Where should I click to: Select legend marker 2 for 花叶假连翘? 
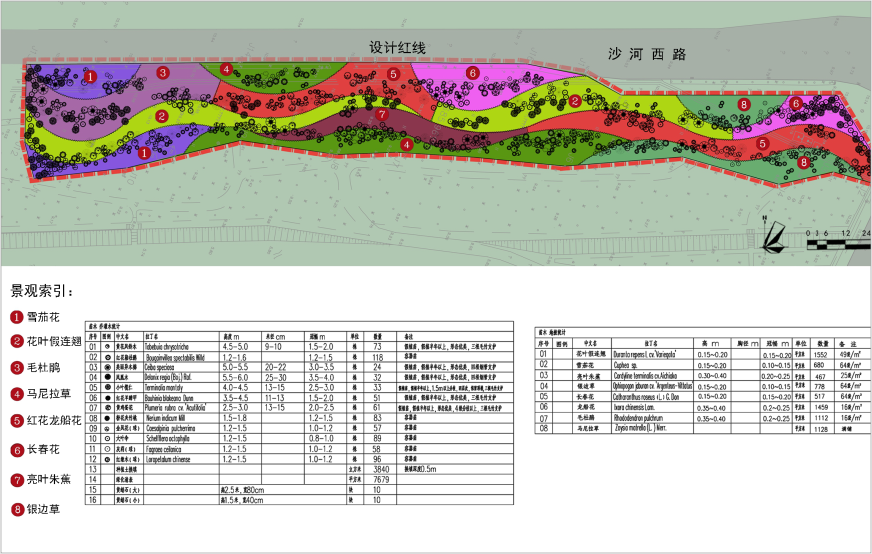click(17, 342)
